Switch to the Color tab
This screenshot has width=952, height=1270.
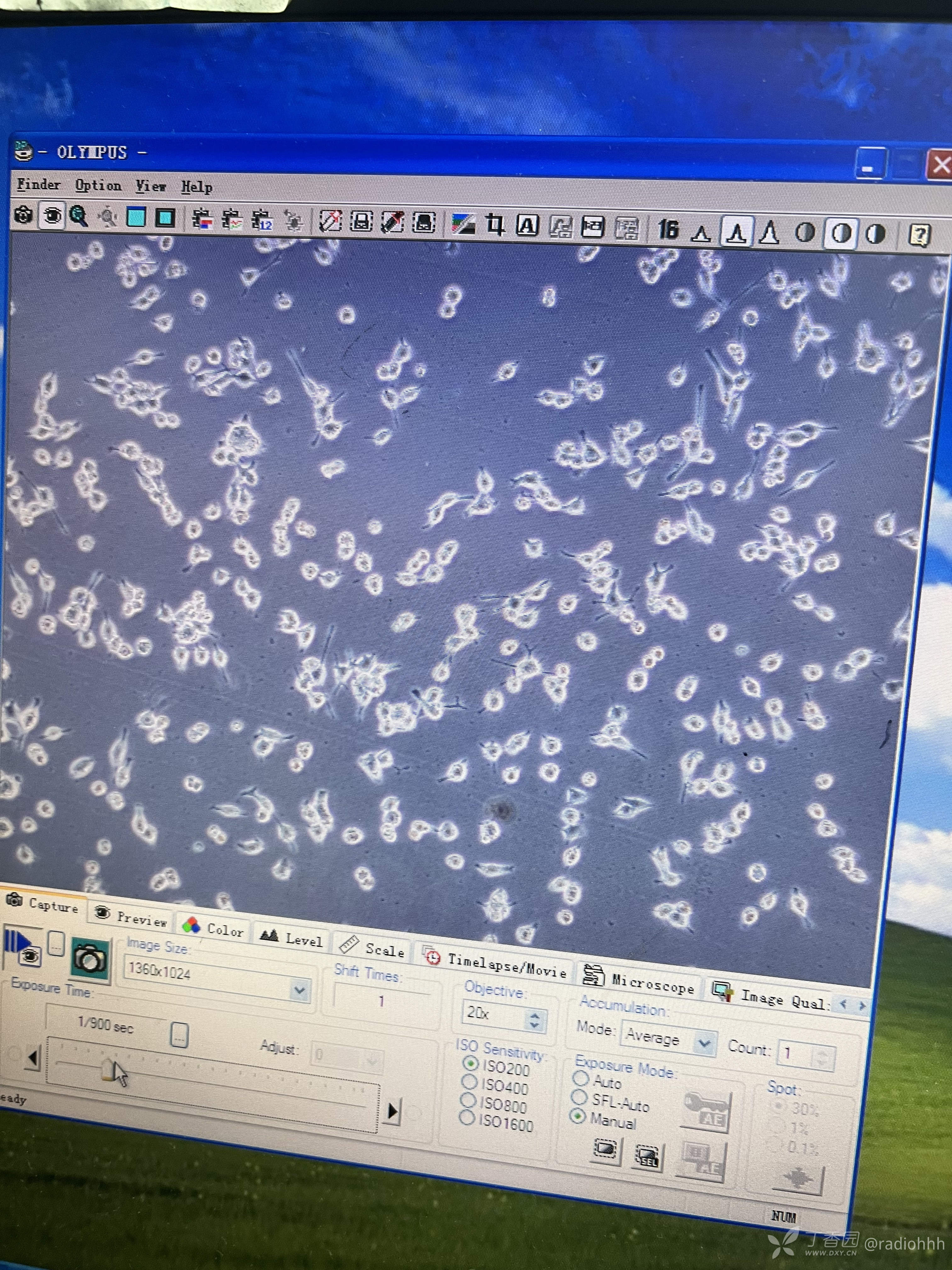click(213, 928)
